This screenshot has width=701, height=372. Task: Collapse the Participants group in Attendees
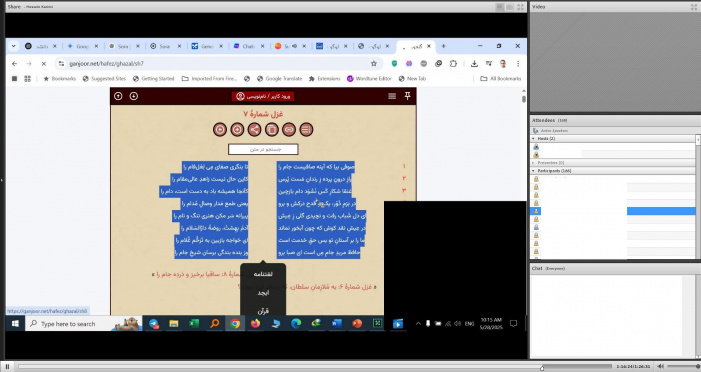(x=533, y=171)
